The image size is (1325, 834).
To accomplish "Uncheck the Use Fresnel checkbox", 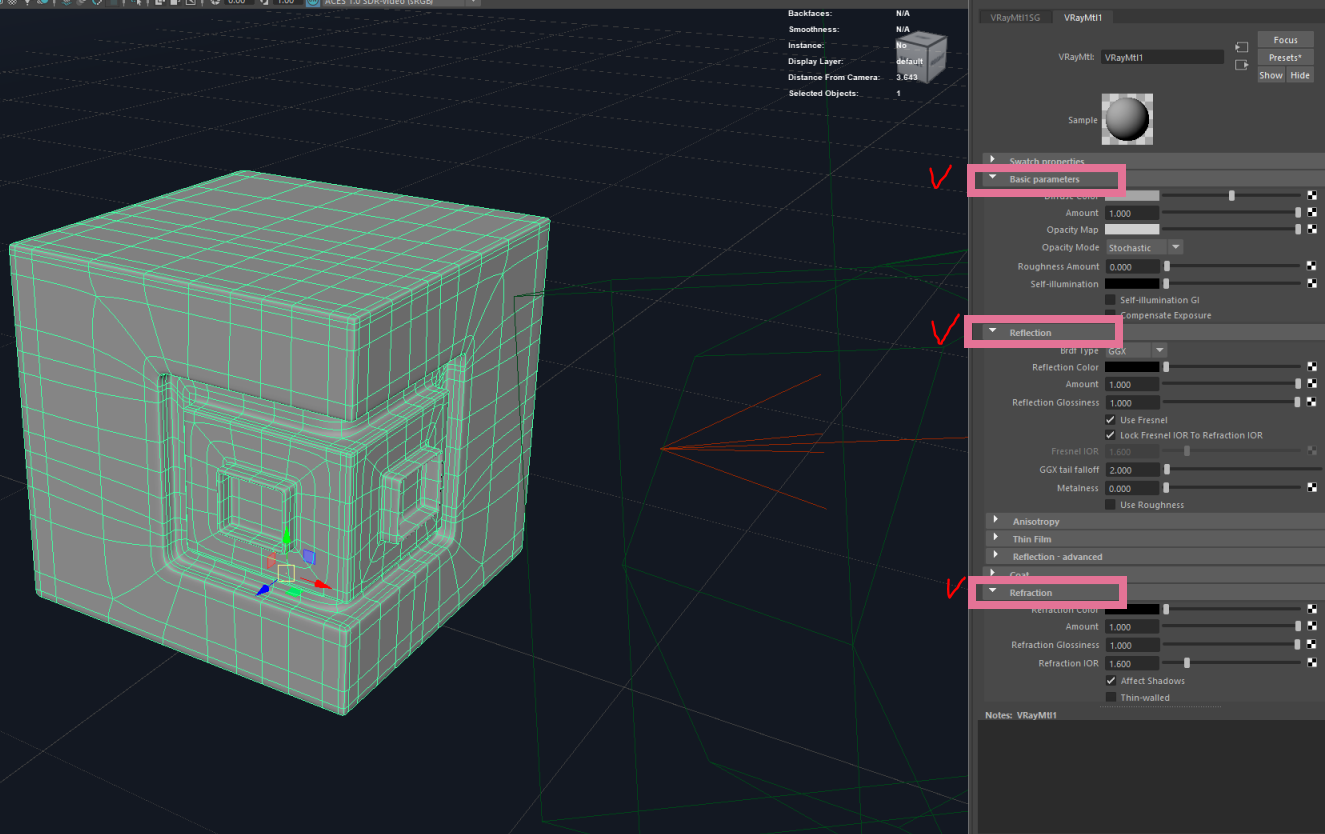I will pos(1110,420).
